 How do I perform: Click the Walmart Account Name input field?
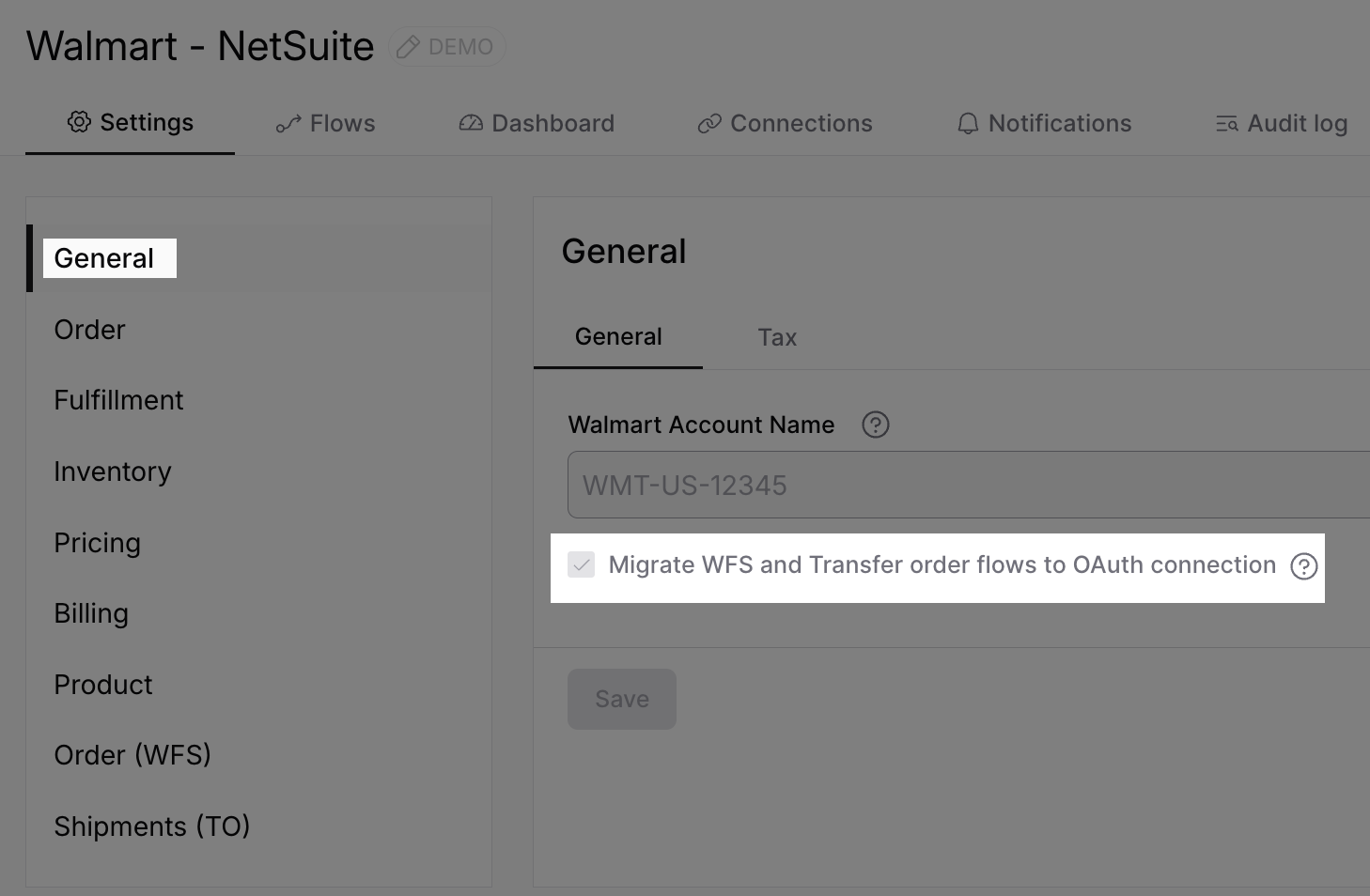click(969, 485)
